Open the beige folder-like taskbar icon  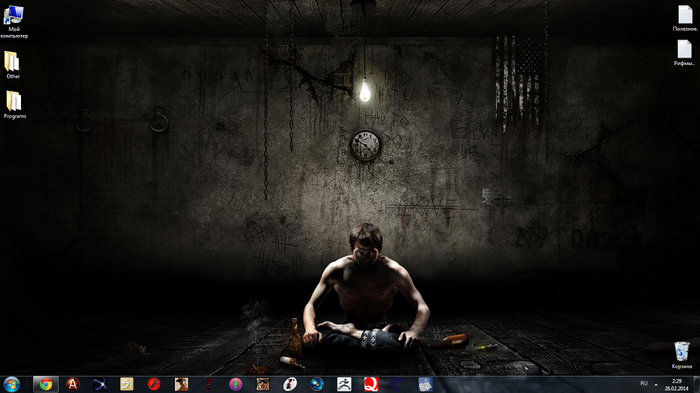point(127,384)
